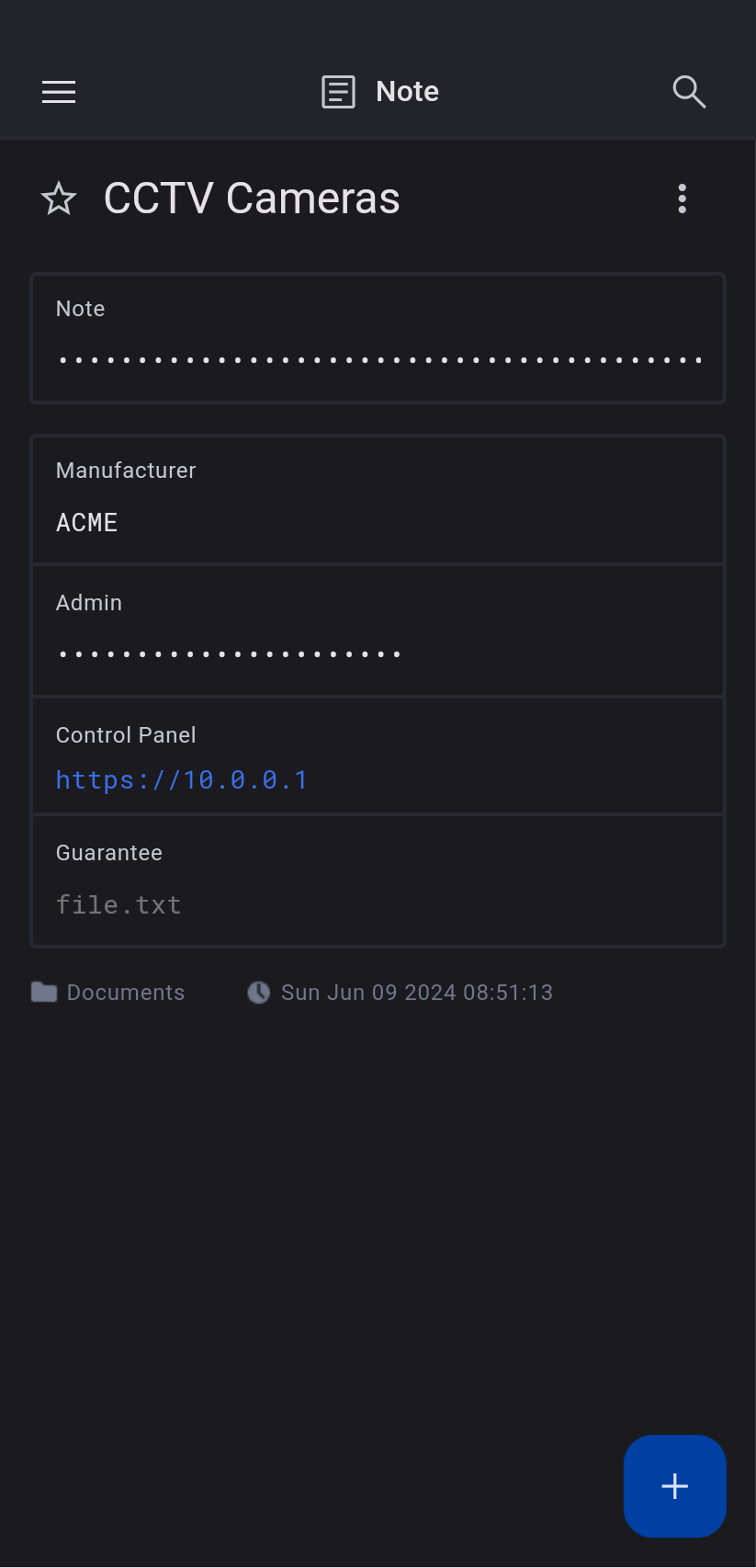Go to the Documents folder label
This screenshot has width=756, height=1568.
pos(126,993)
